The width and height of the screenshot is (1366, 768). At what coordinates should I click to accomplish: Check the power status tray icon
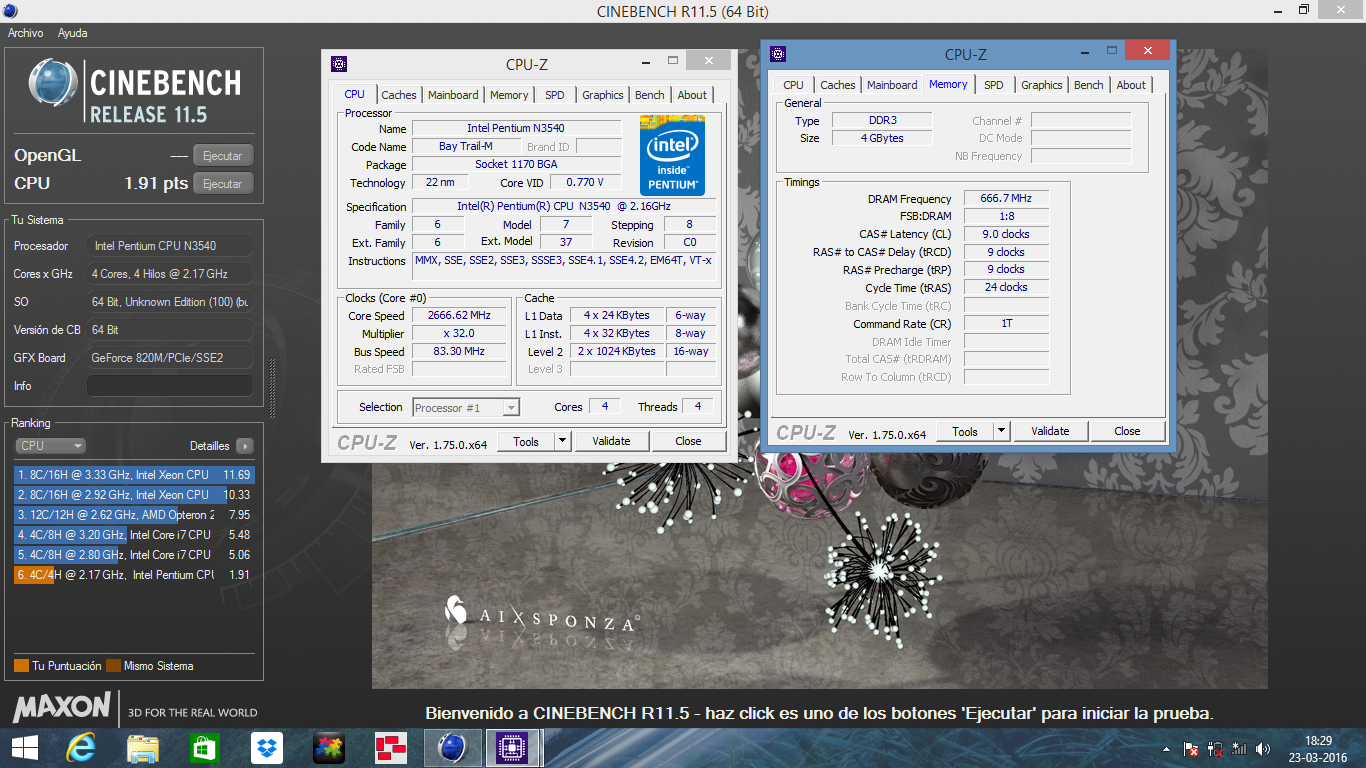pyautogui.click(x=1216, y=748)
